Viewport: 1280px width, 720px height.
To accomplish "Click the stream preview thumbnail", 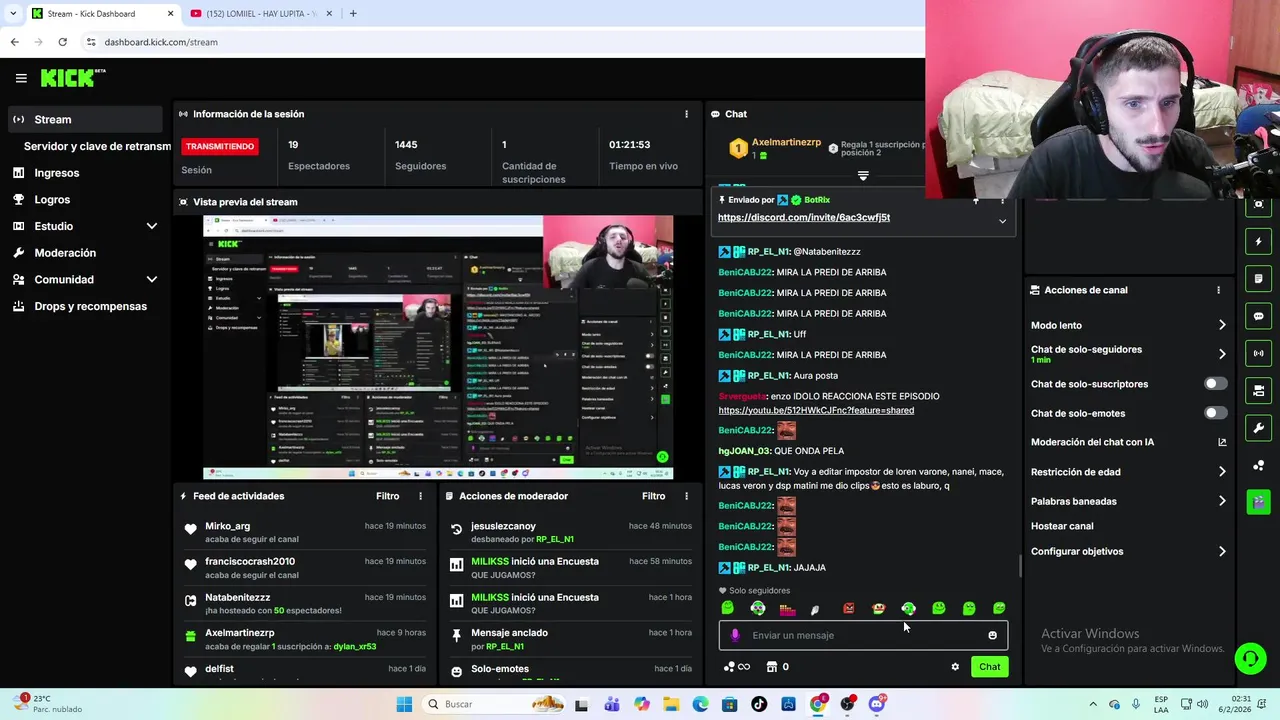I will (x=438, y=347).
